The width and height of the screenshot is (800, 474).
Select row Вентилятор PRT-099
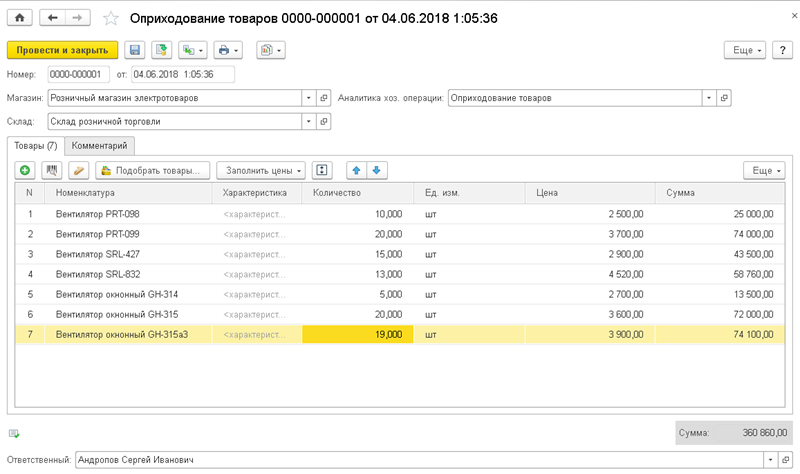click(399, 234)
